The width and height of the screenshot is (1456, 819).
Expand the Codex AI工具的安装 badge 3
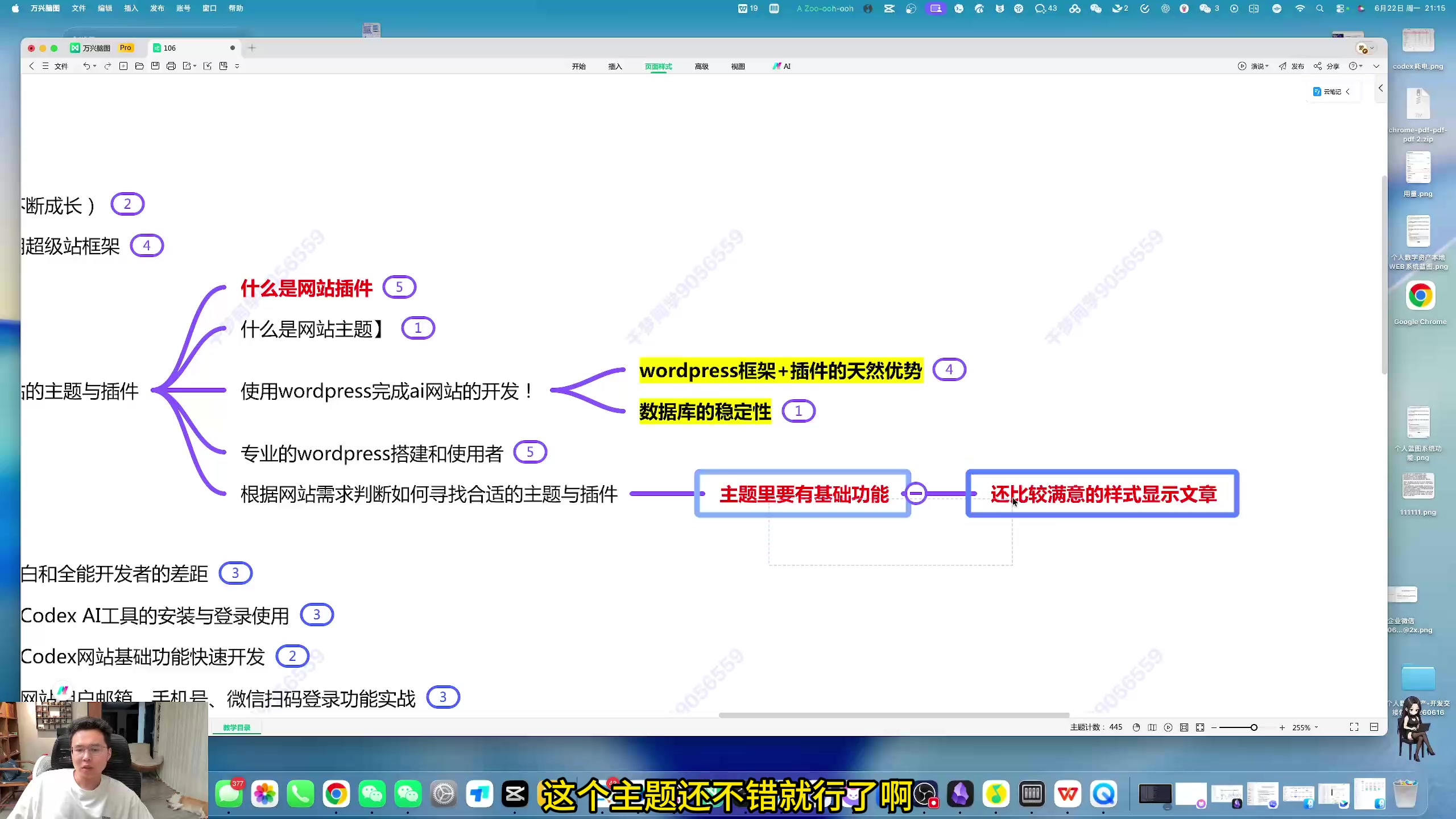click(317, 615)
